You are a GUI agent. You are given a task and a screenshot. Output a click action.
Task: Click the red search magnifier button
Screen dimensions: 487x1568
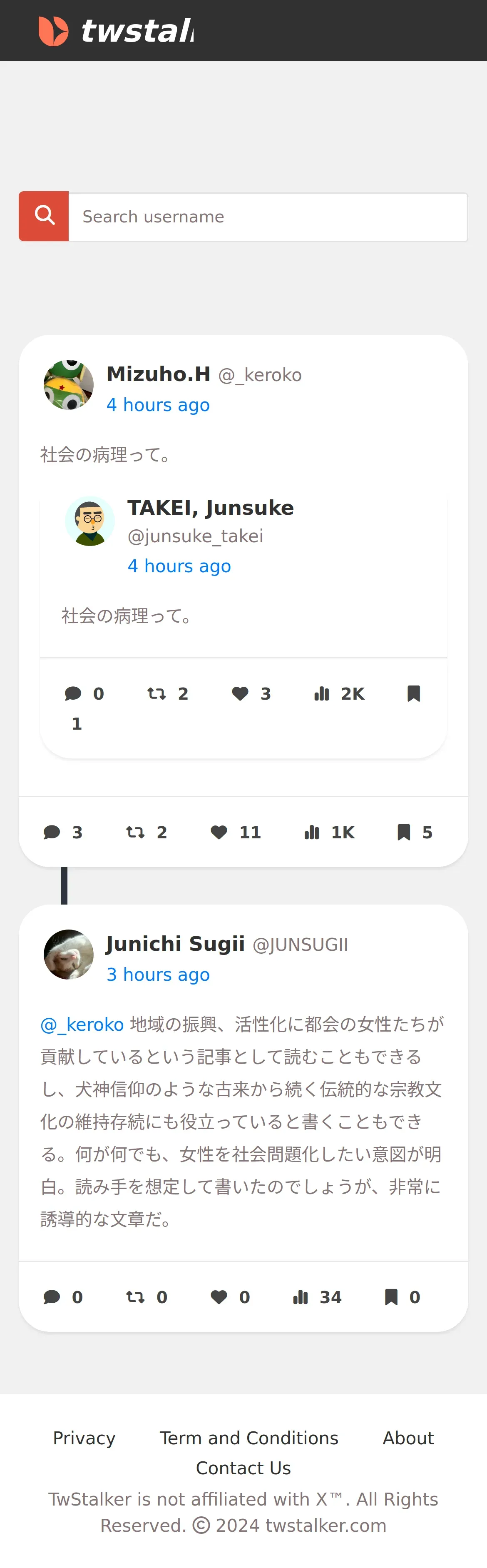pos(44,216)
